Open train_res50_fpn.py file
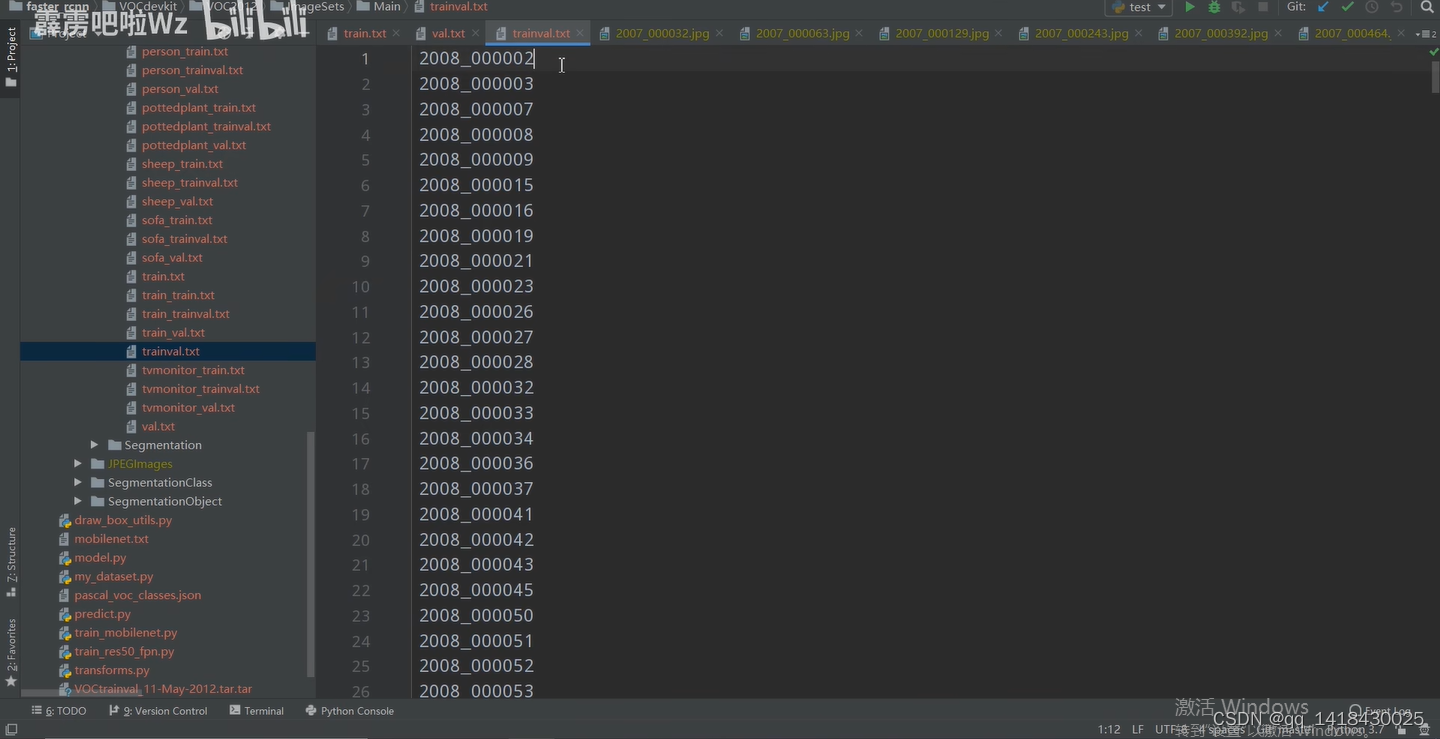 click(124, 652)
